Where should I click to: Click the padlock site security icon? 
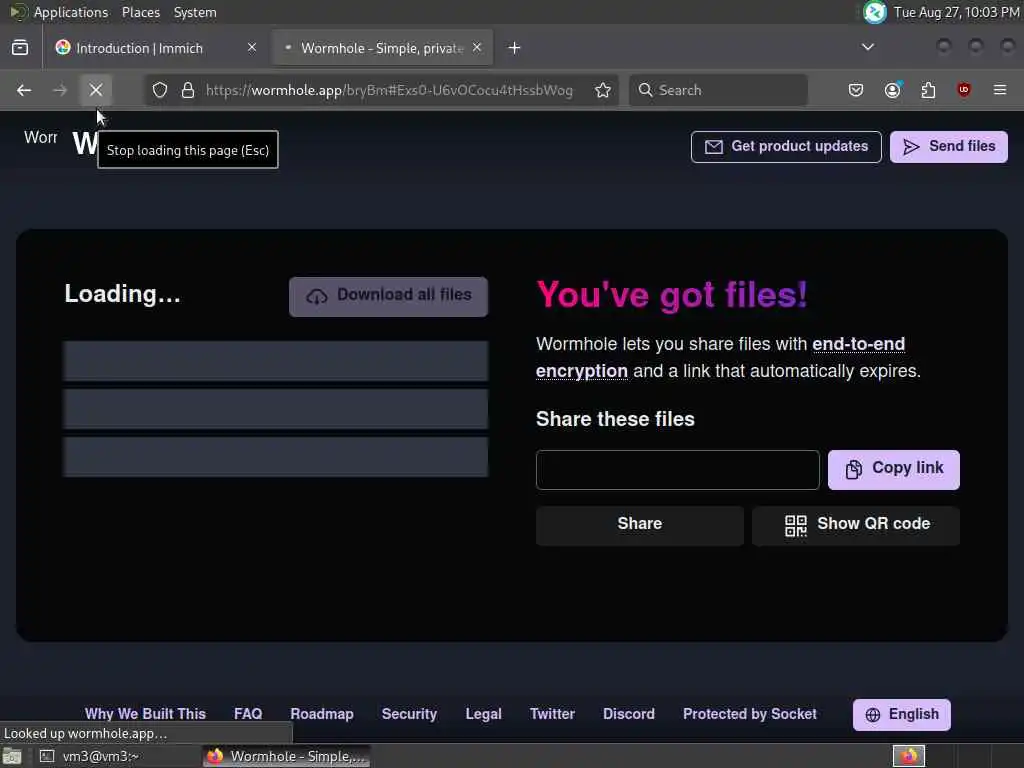click(187, 90)
